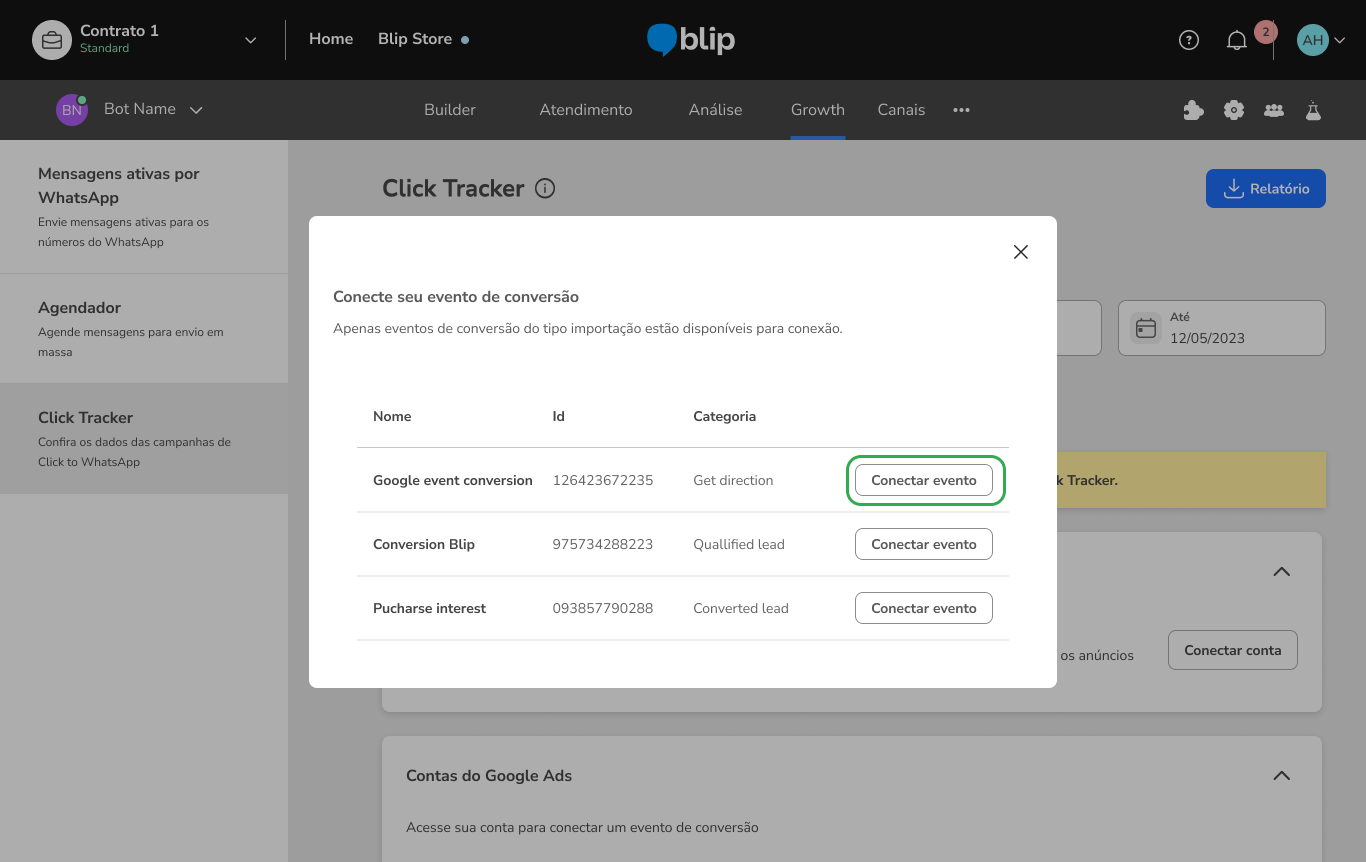Click the puzzle piece integrations icon
This screenshot has height=862, width=1366.
(x=1193, y=110)
